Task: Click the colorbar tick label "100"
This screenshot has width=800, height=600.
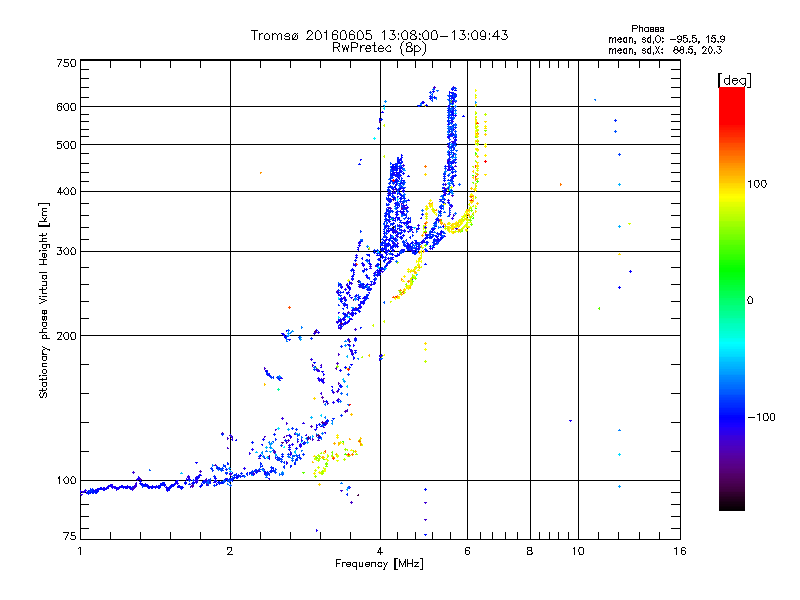Action: [x=757, y=184]
